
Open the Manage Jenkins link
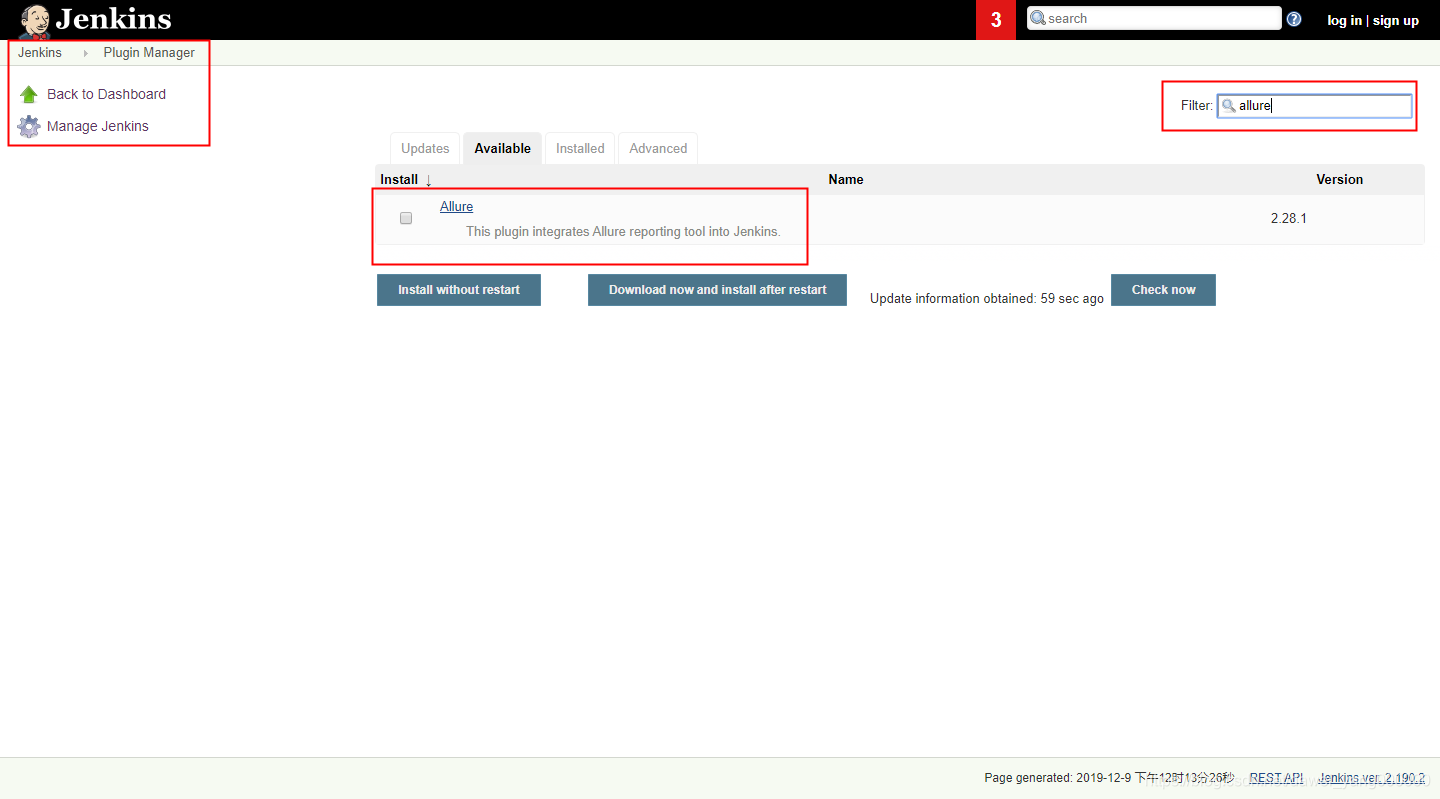98,126
